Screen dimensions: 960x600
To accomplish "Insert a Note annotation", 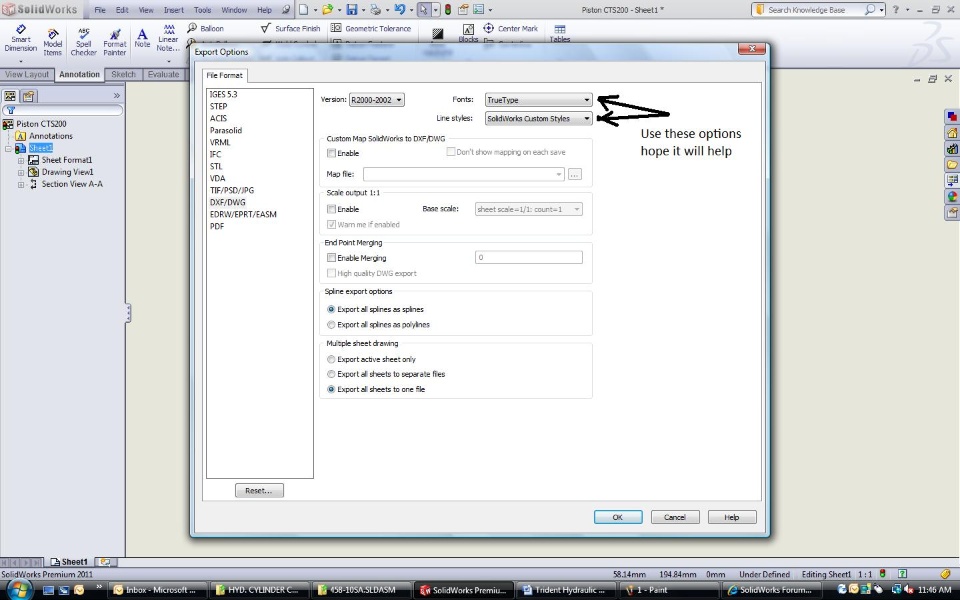I will tap(142, 38).
